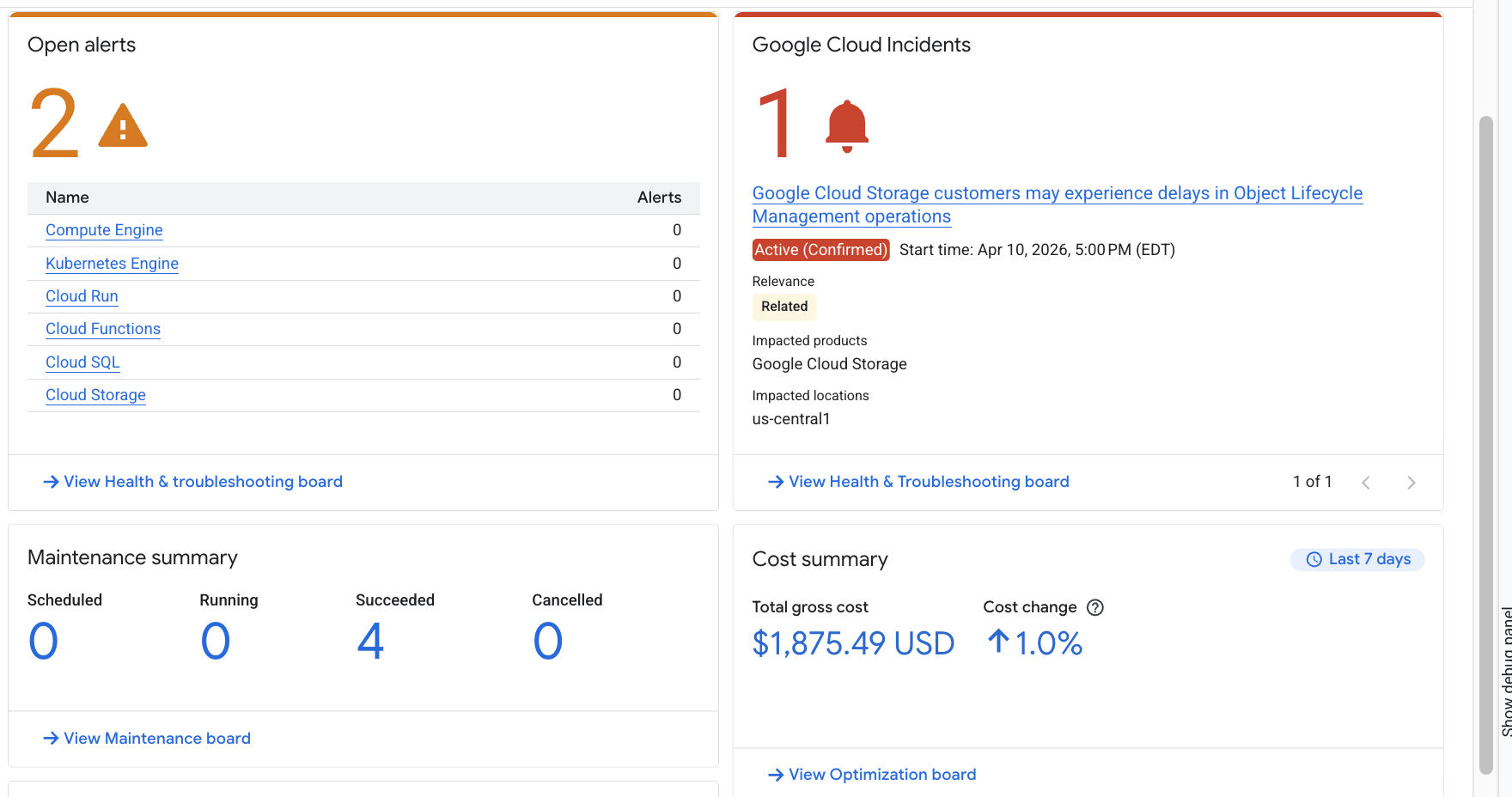The height and width of the screenshot is (797, 1512).
Task: Click the Related relevance badge
Action: 784,307
